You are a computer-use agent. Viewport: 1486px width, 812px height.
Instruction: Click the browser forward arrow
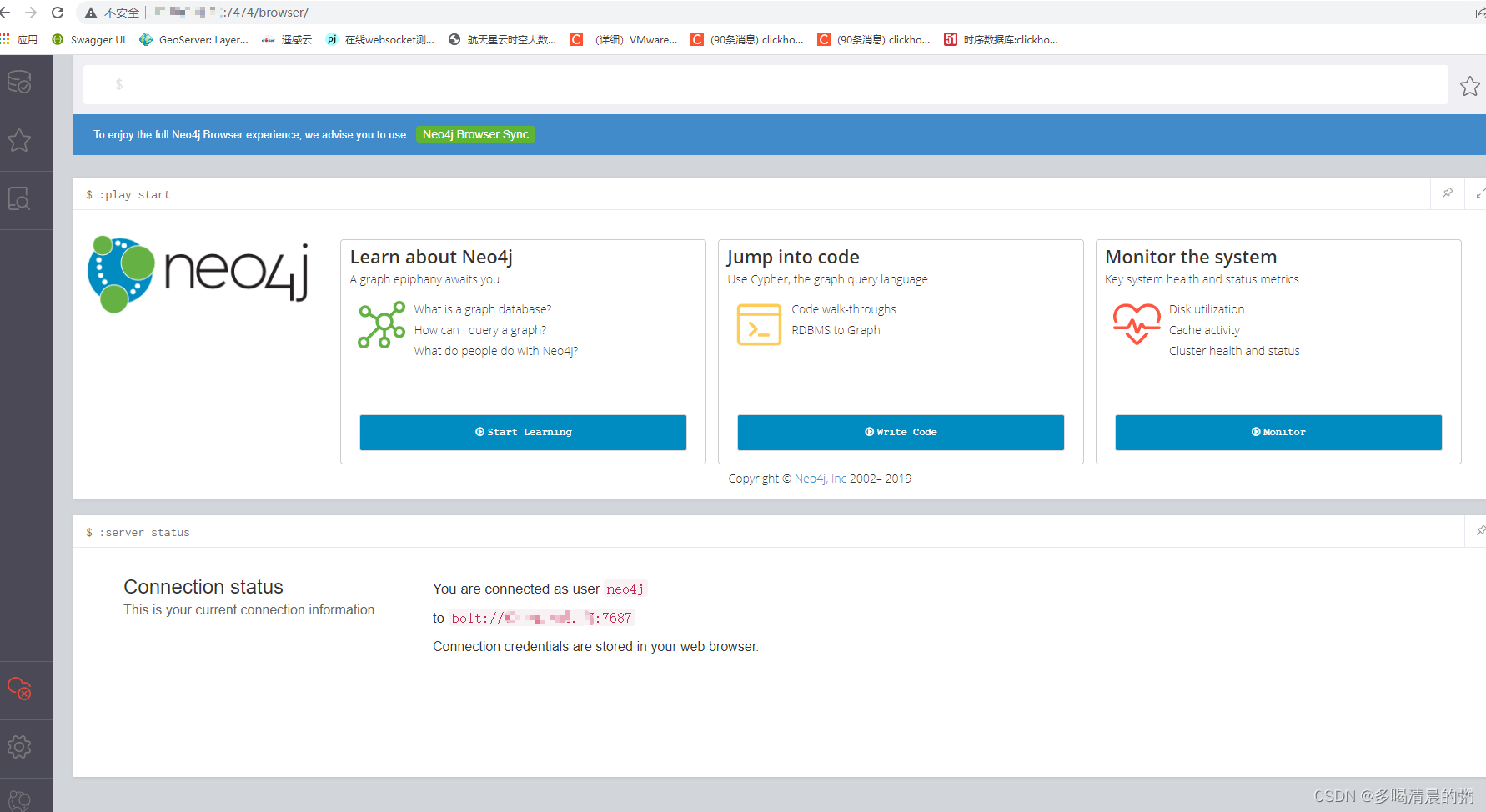(31, 13)
